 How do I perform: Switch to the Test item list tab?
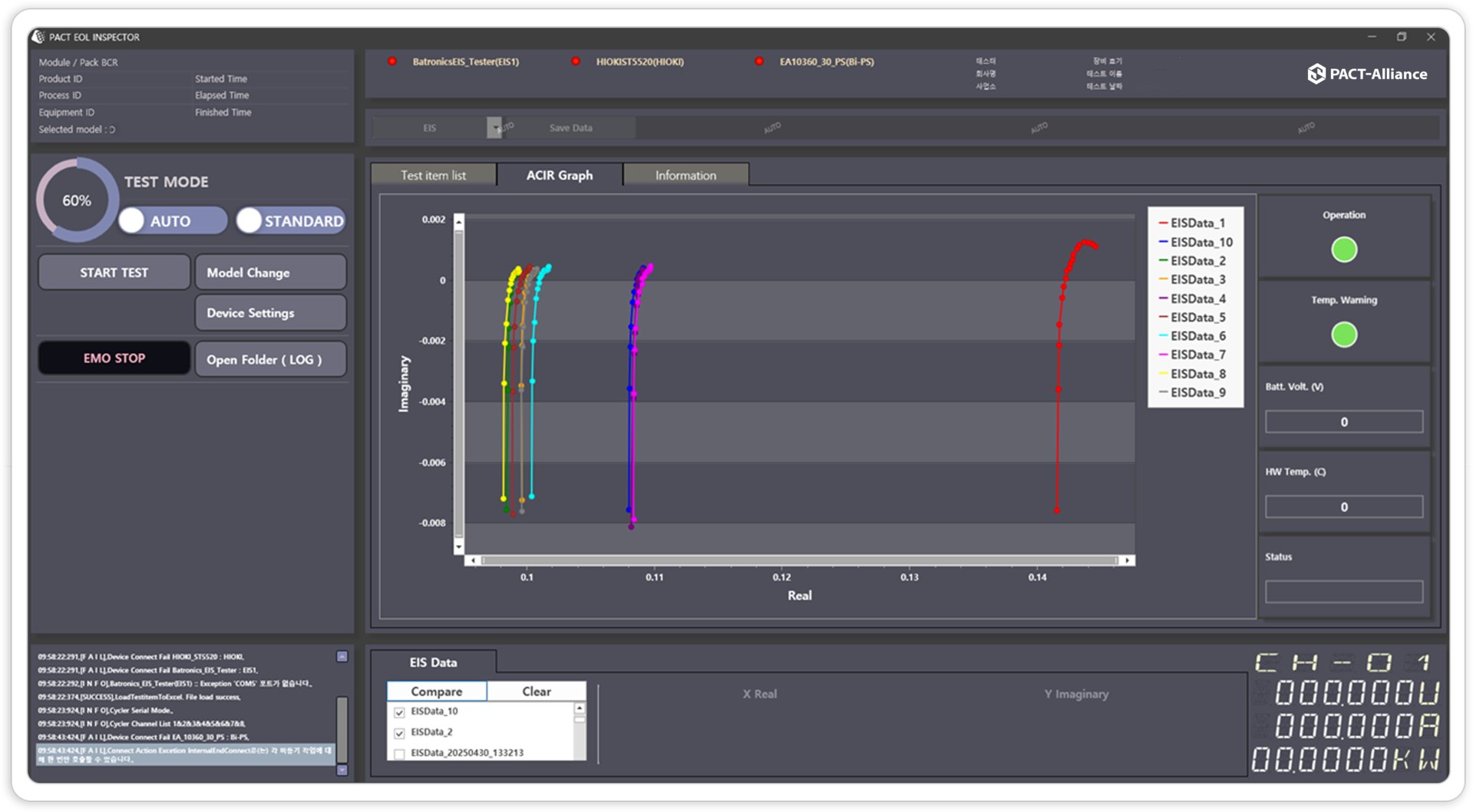coord(433,175)
